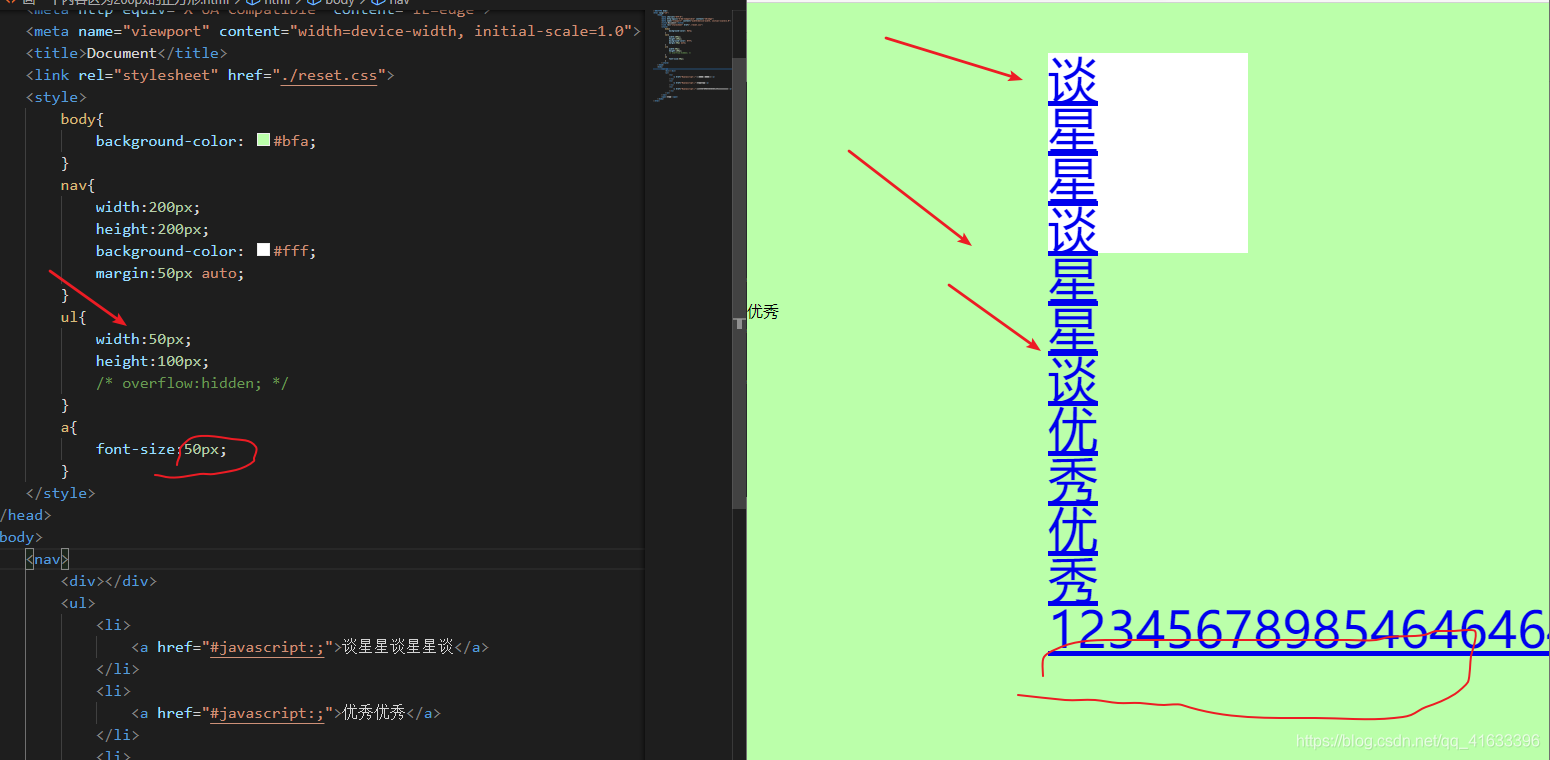The width and height of the screenshot is (1550, 760).
Task: Click the small 优秀 text at the preview's left edge
Action: [763, 312]
